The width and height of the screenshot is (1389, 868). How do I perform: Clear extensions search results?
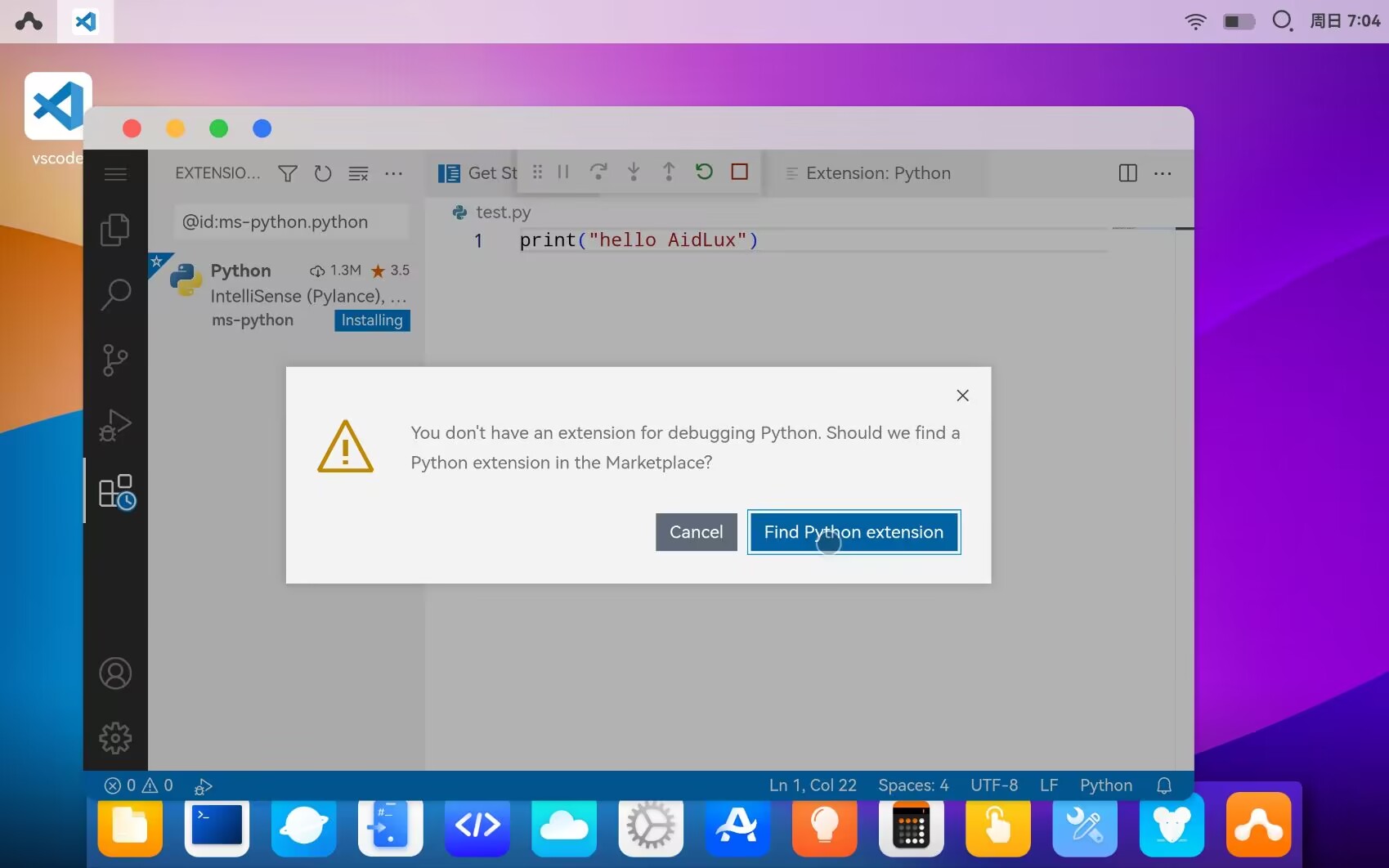tap(358, 173)
